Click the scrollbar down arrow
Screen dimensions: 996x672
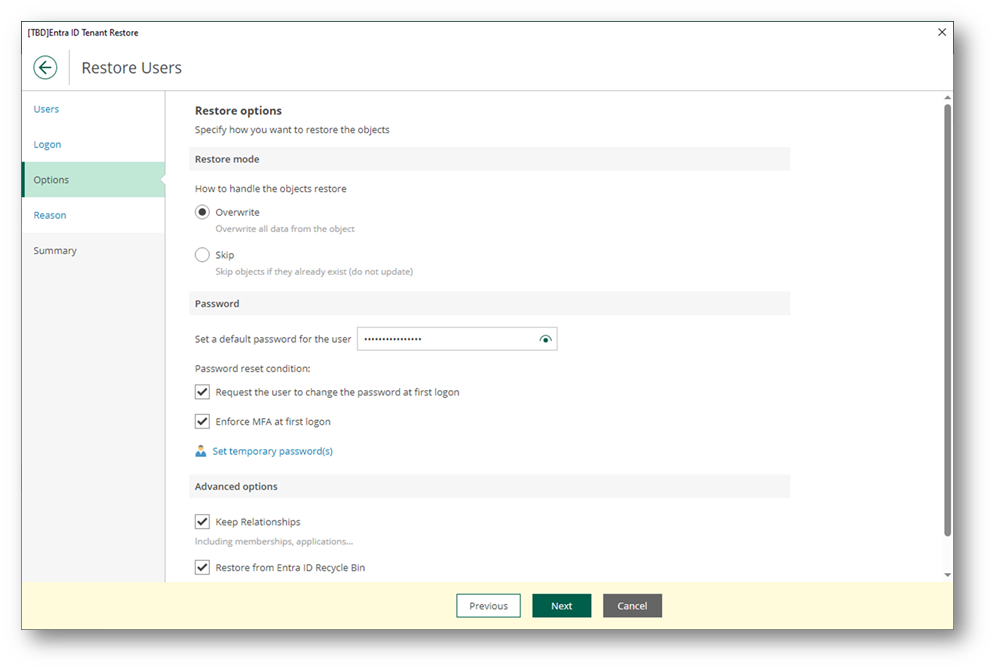pos(947,575)
